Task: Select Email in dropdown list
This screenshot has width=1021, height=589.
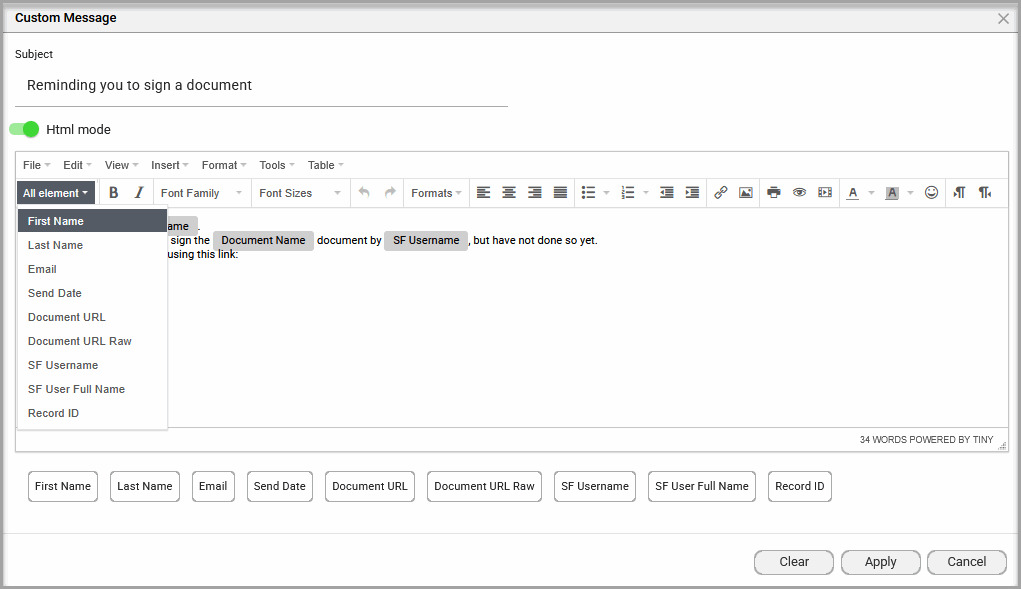Action: (92, 269)
